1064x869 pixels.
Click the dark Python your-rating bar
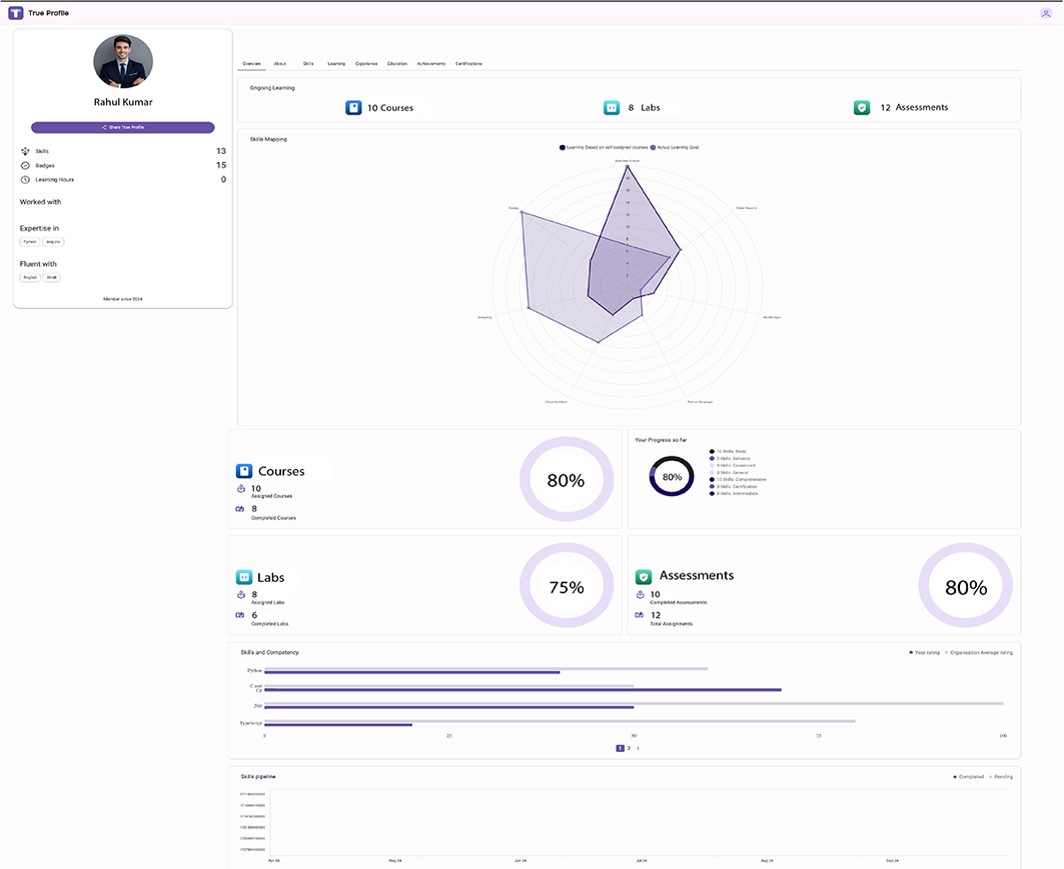tap(412, 672)
